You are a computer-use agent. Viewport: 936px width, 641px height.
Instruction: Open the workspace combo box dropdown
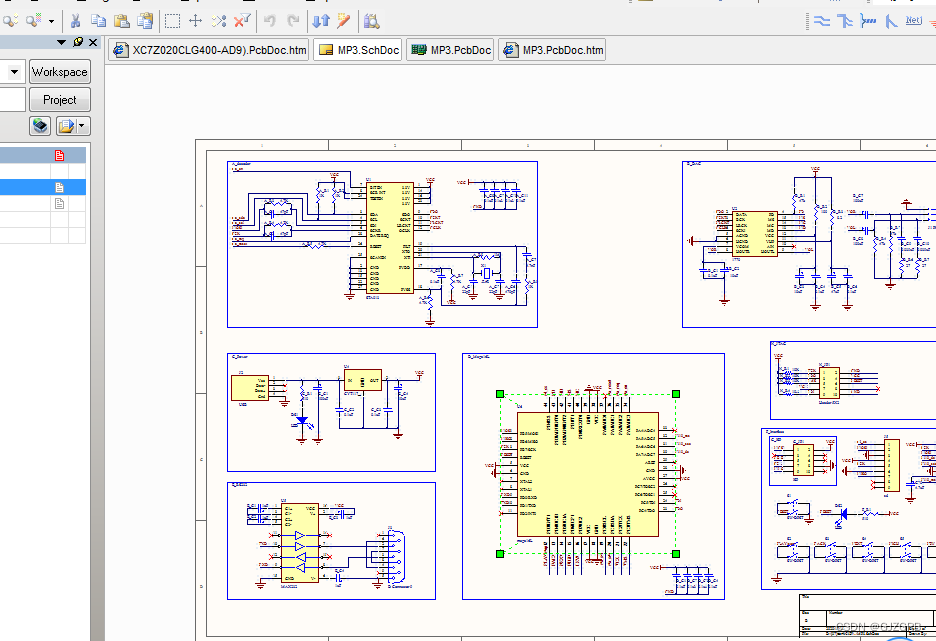14,71
